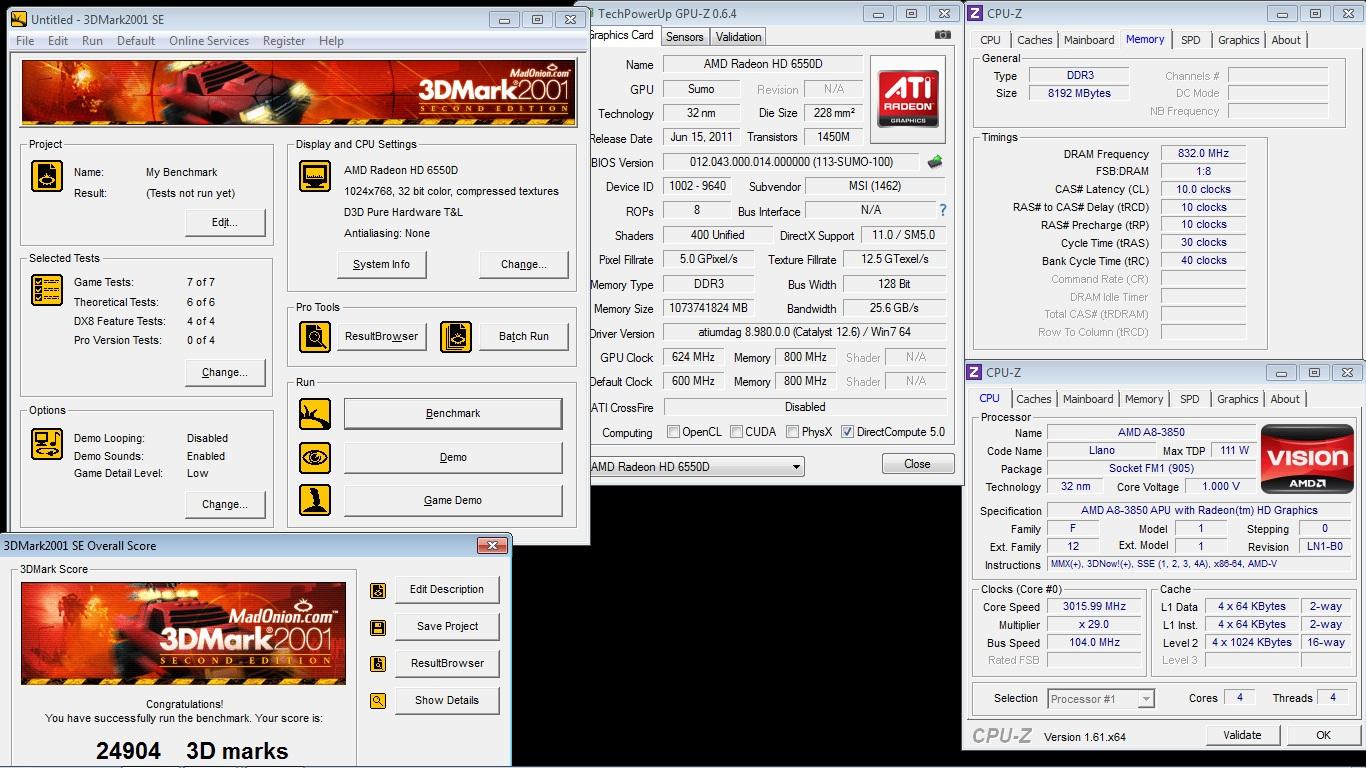Click the Edit... button in Project section

[x=225, y=222]
